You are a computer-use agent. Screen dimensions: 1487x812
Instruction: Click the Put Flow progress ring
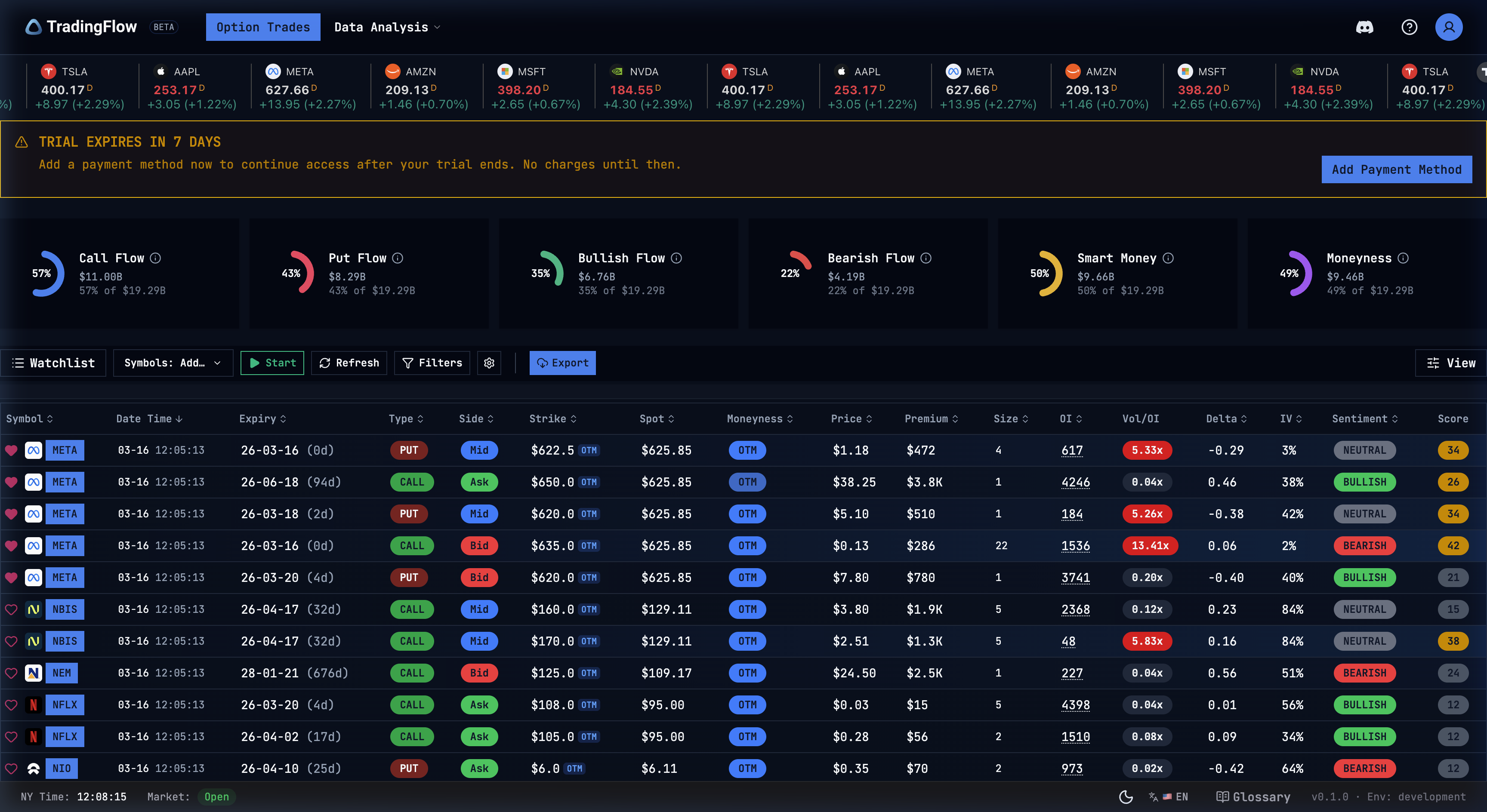point(301,273)
